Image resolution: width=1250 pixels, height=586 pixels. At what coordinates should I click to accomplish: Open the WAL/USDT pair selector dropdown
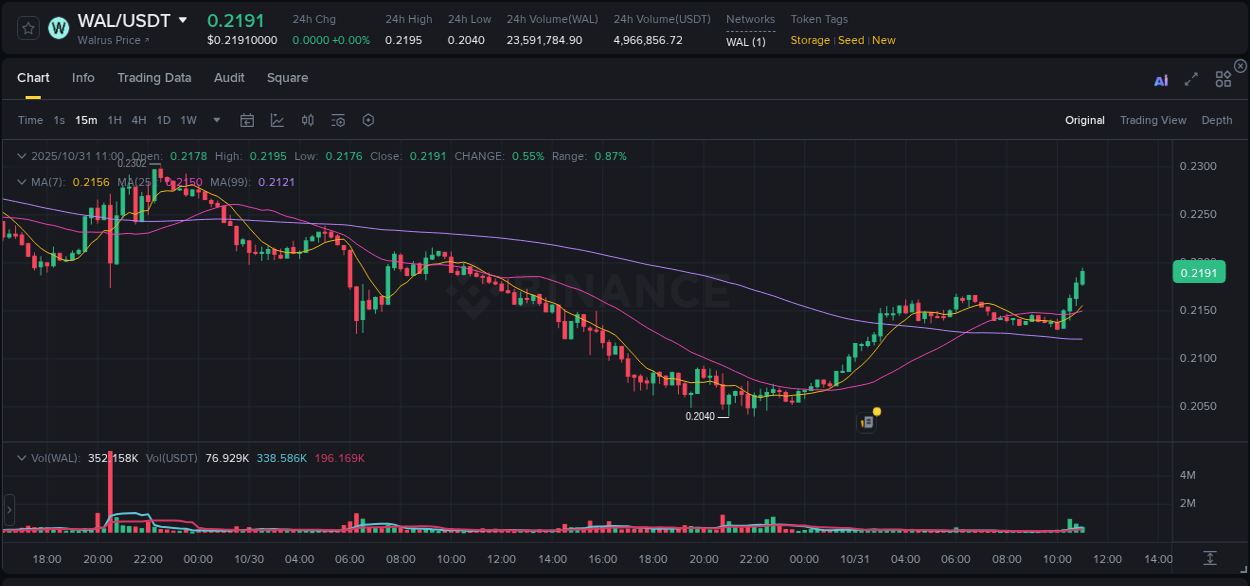pyautogui.click(x=182, y=18)
